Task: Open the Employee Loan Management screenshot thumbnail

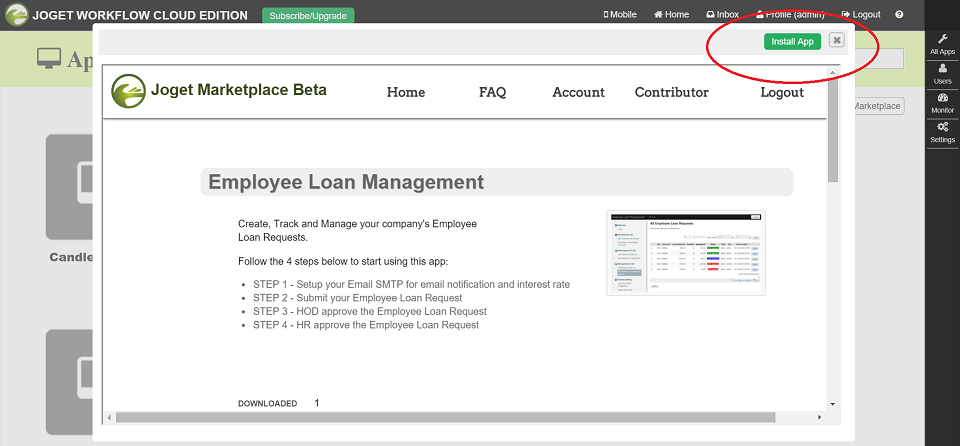Action: pos(686,253)
